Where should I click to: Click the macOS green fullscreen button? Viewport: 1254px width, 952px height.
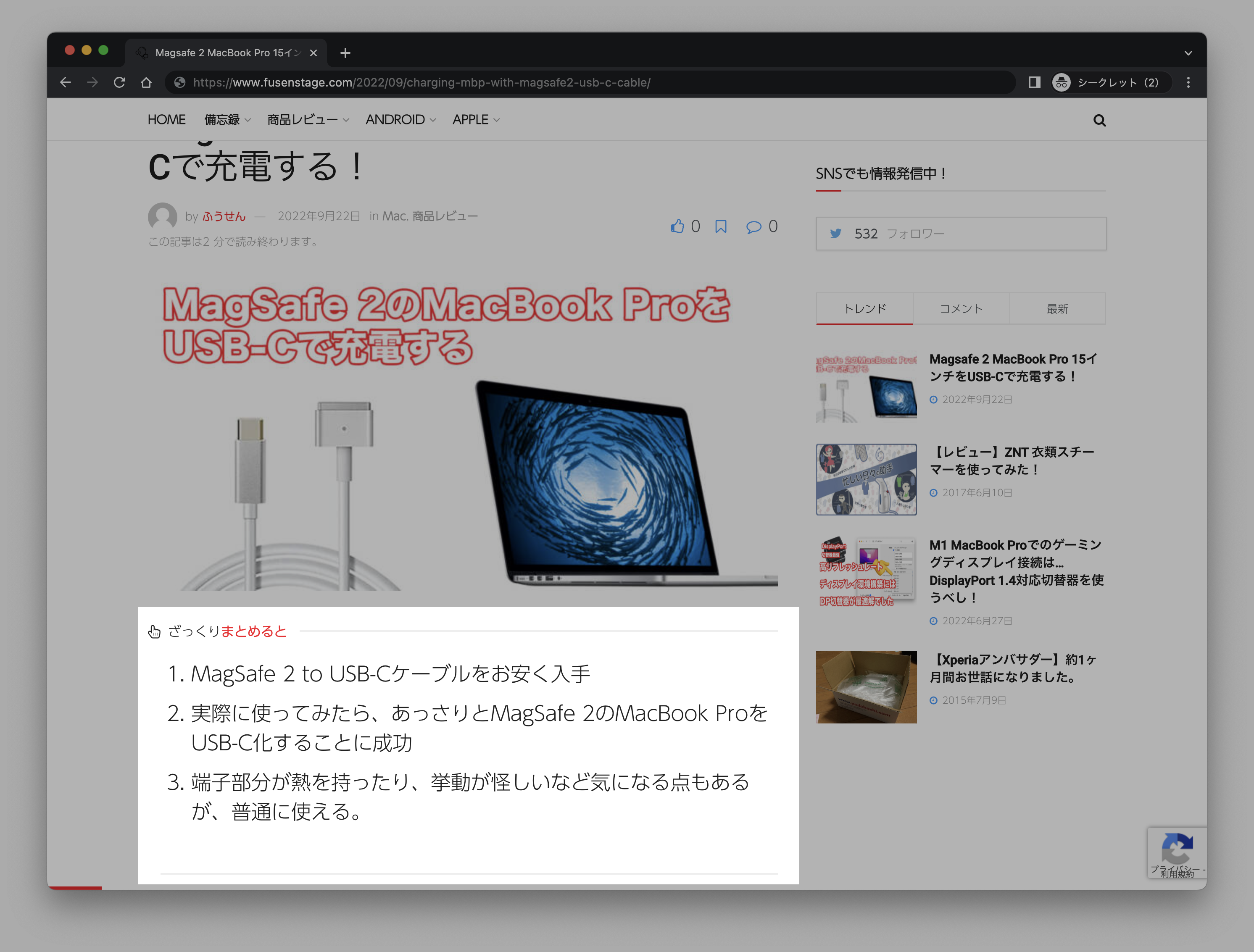(103, 50)
